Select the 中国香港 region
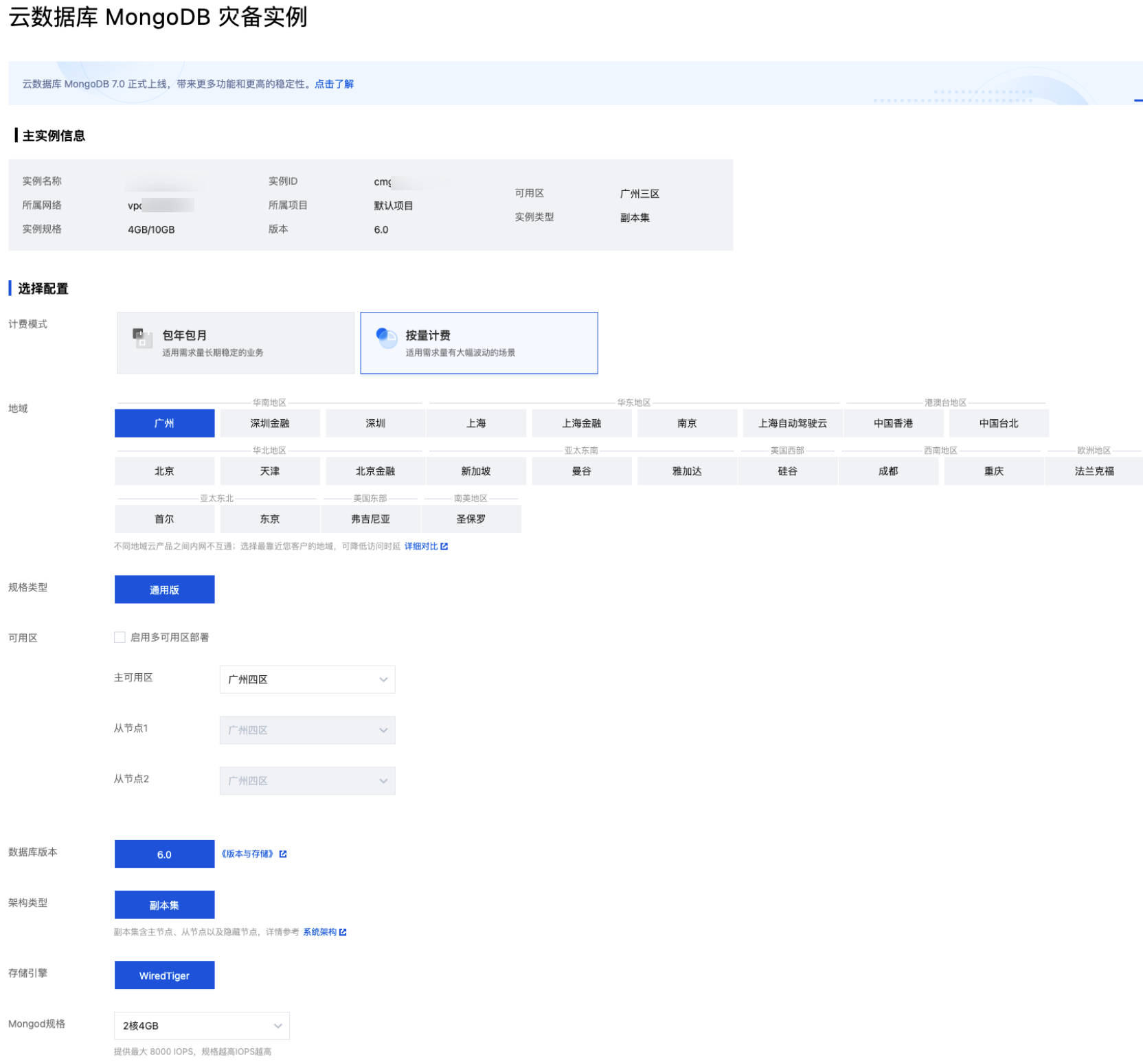This screenshot has height=1064, width=1143. 893,423
